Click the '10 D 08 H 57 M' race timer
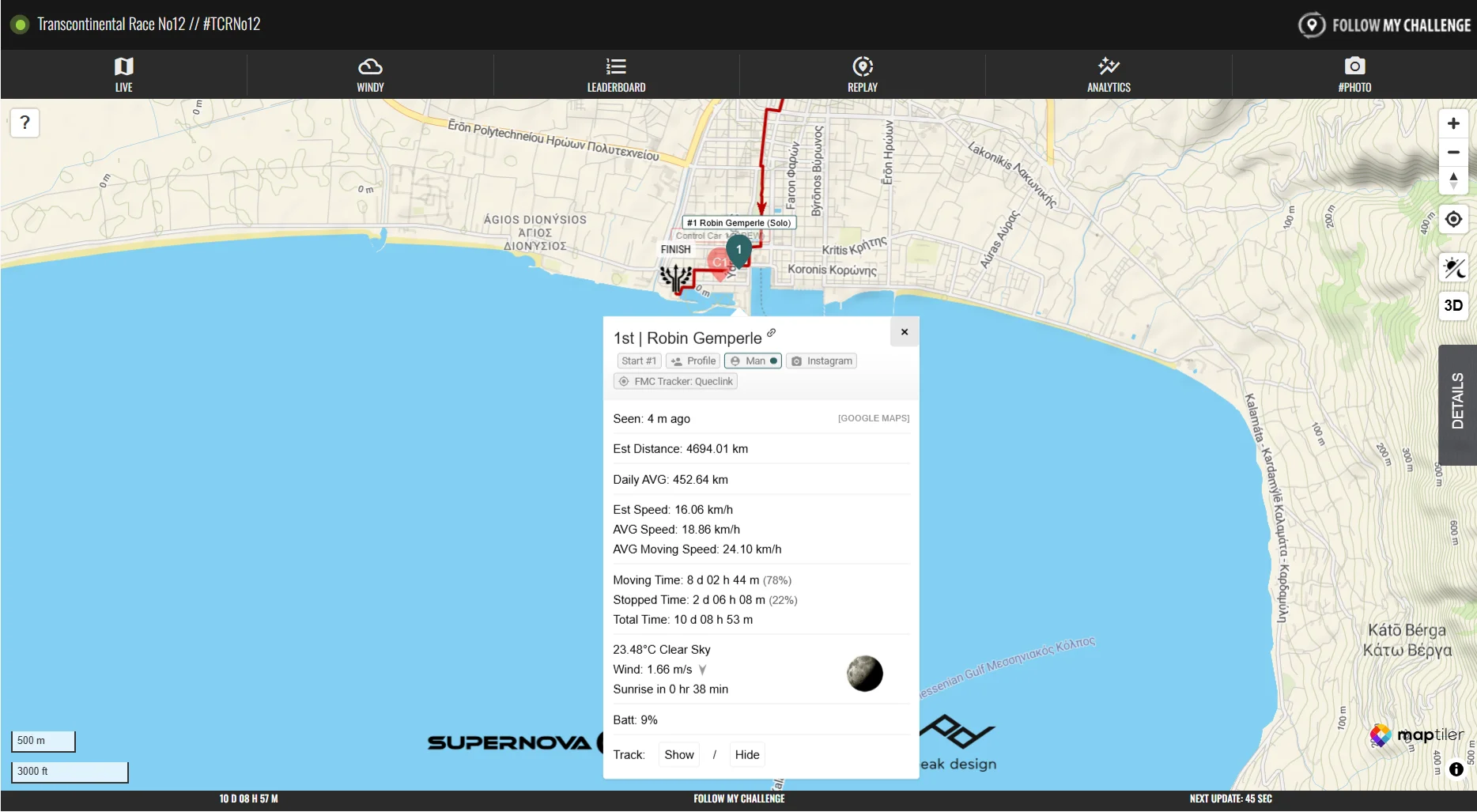 click(x=248, y=799)
